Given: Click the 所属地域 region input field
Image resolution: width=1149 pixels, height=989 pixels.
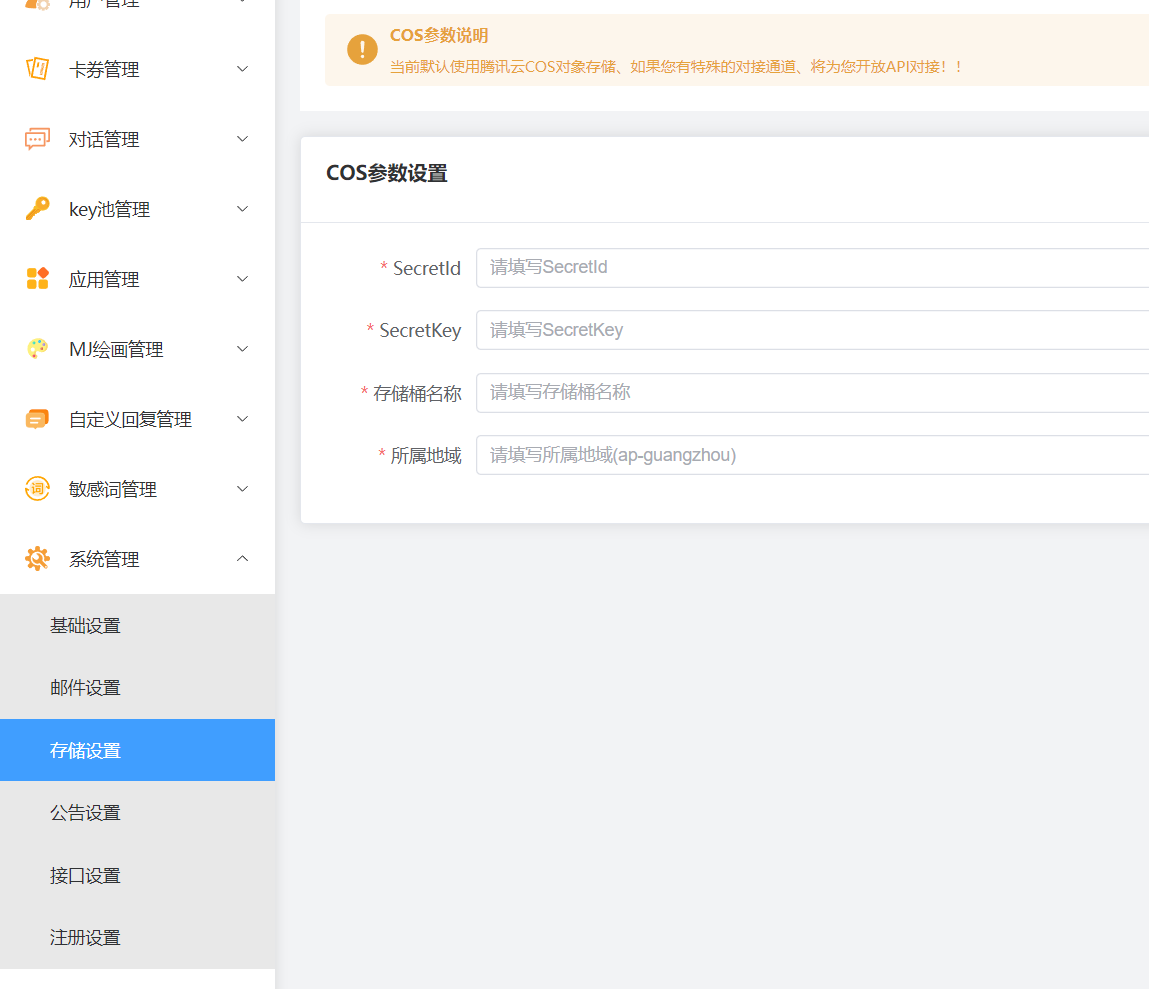Looking at the screenshot, I should pyautogui.click(x=812, y=455).
